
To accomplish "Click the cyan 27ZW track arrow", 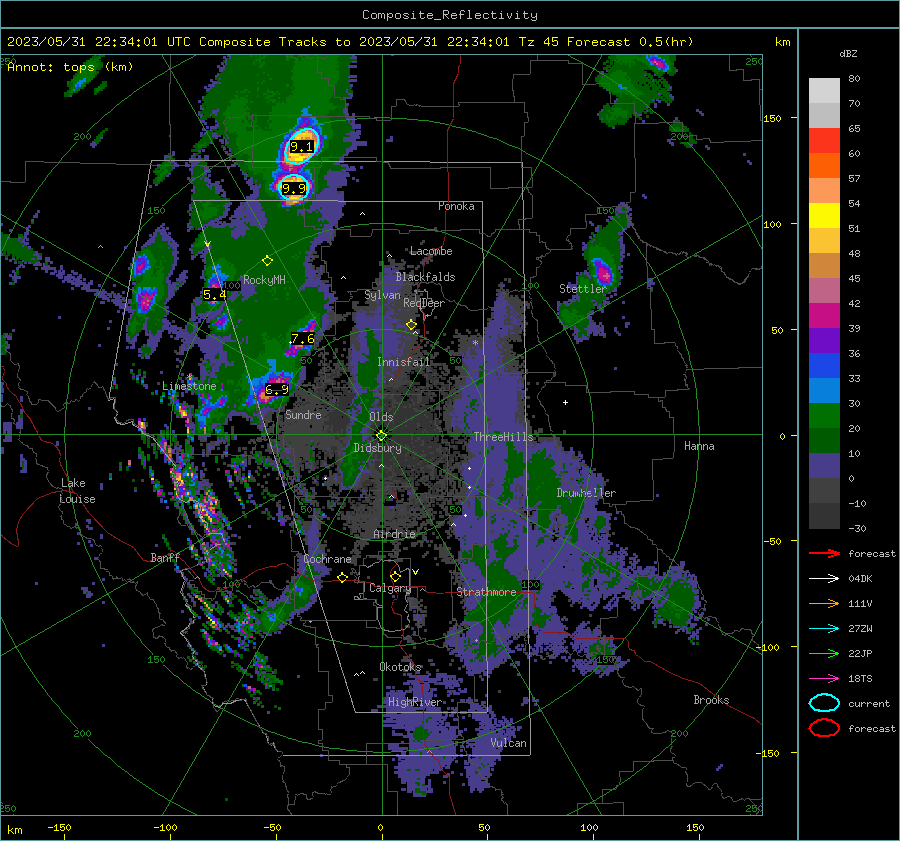I will pyautogui.click(x=824, y=629).
